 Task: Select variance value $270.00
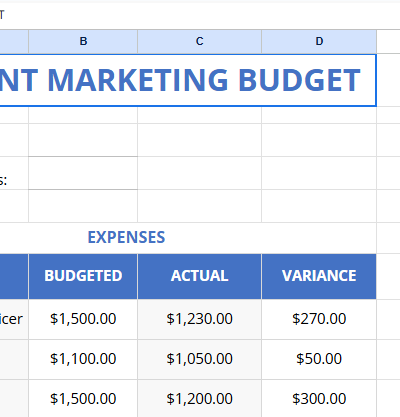(x=319, y=319)
